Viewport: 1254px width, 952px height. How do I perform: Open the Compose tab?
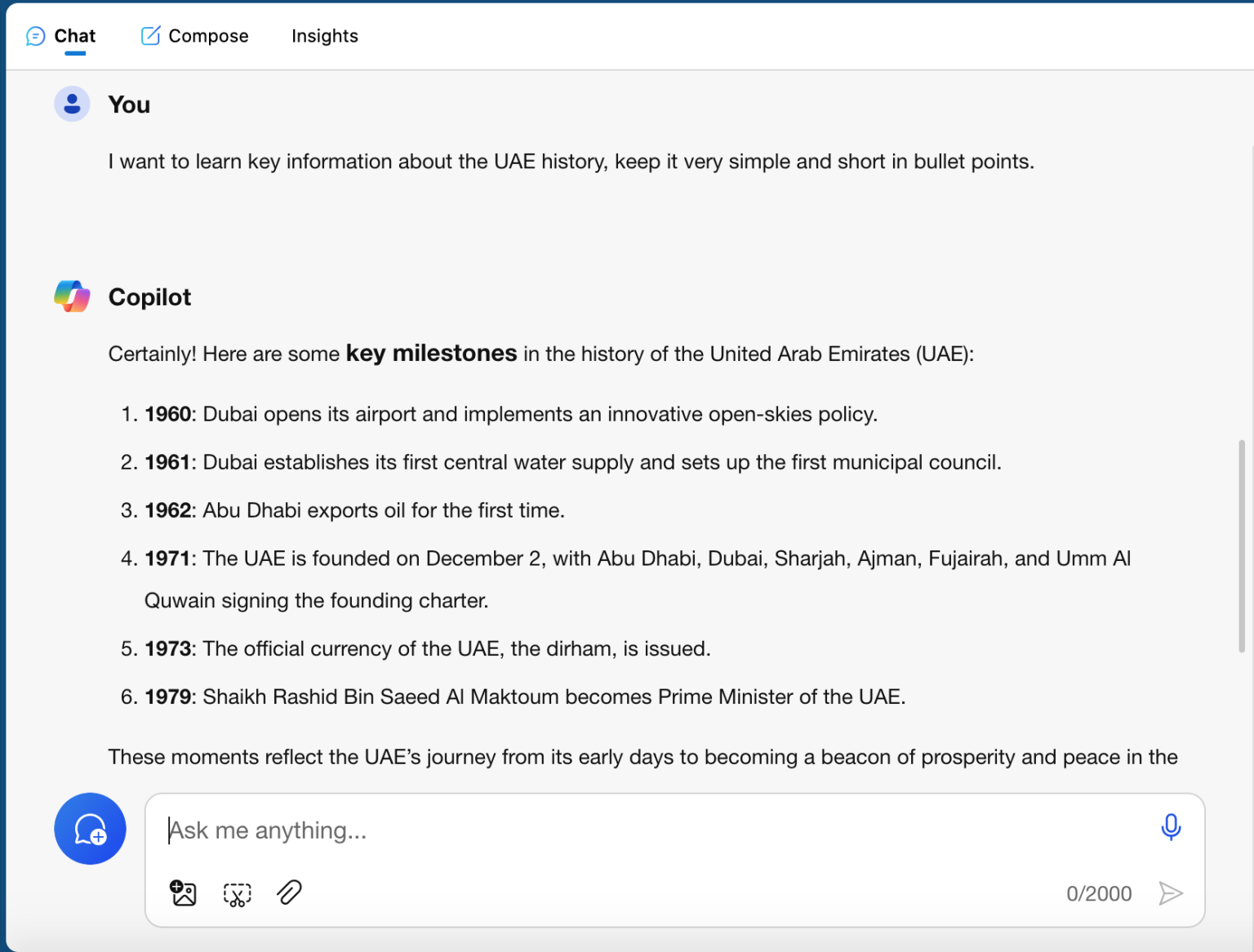[195, 36]
